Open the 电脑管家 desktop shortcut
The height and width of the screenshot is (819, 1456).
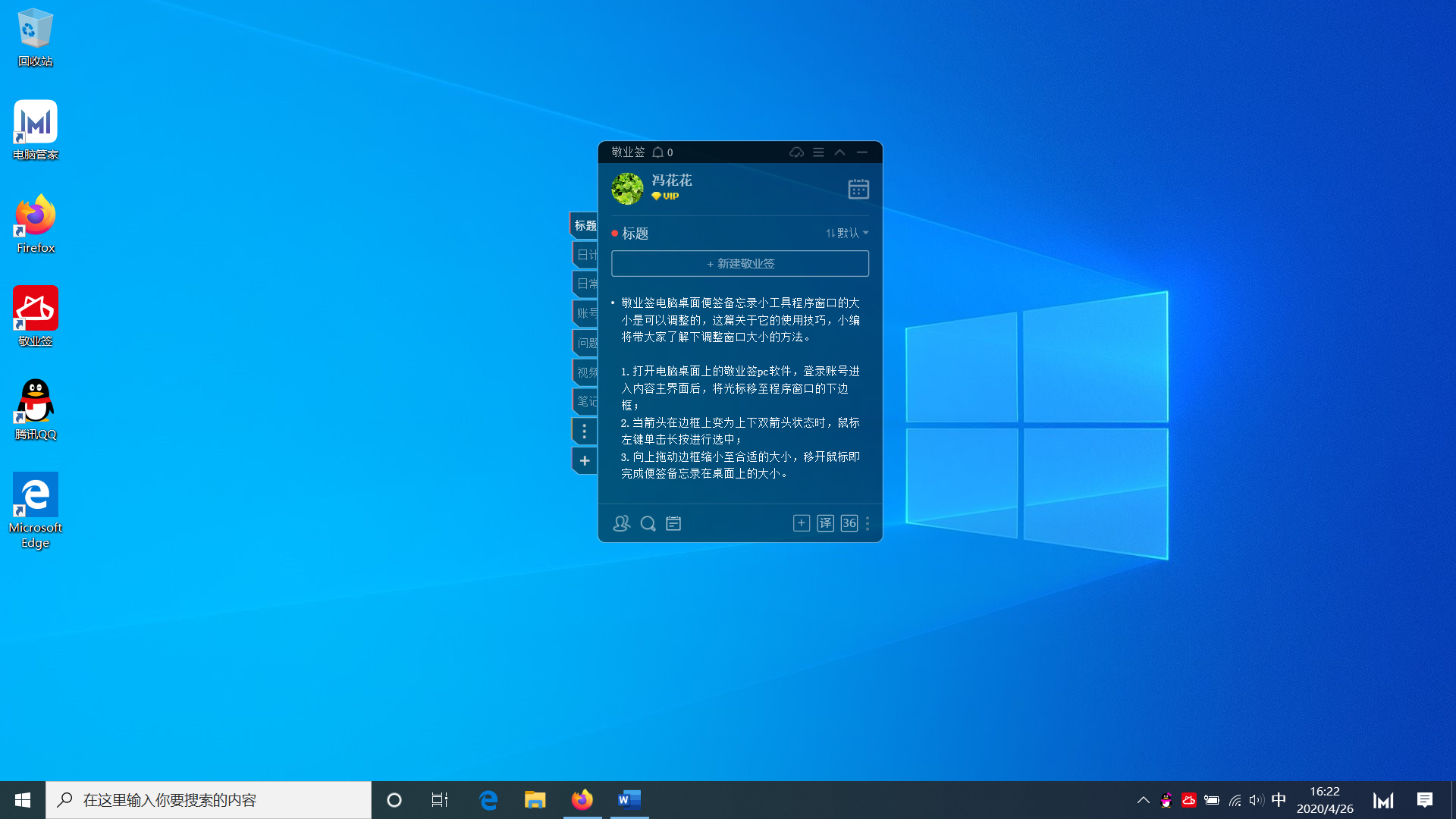36,130
